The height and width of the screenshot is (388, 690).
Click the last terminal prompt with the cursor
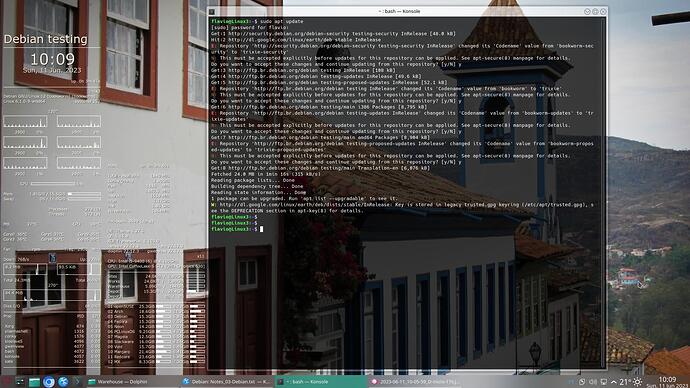[x=237, y=229]
